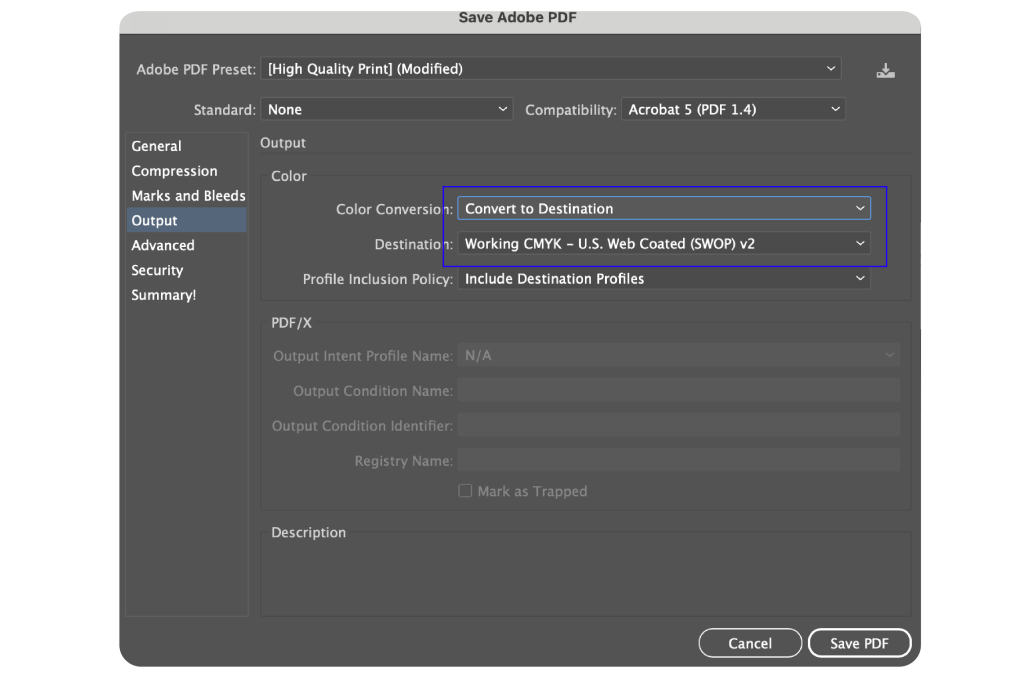This screenshot has width=1024, height=678.
Task: Click the Registry Name input field
Action: click(x=678, y=461)
